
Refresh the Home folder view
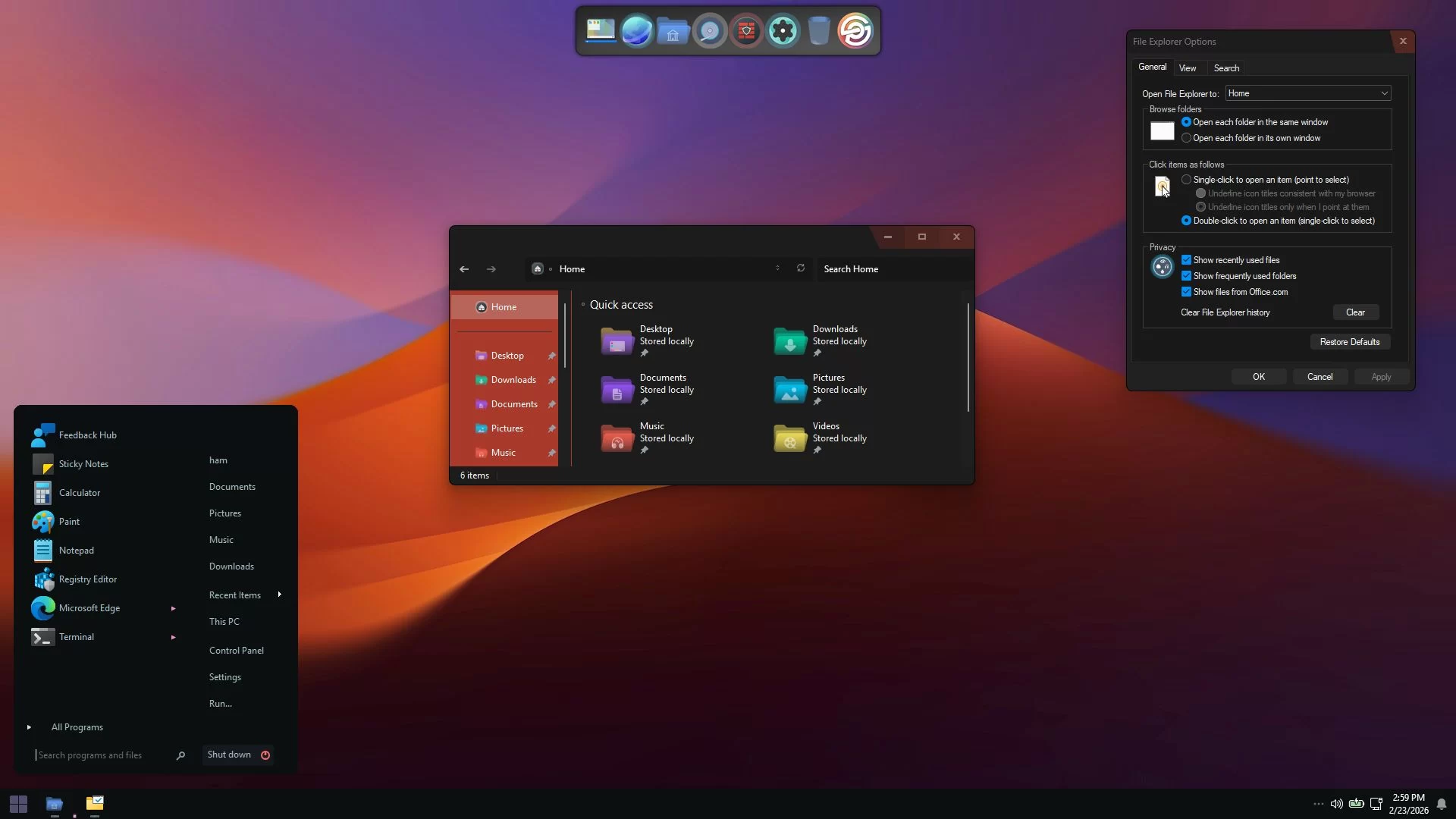tap(801, 268)
